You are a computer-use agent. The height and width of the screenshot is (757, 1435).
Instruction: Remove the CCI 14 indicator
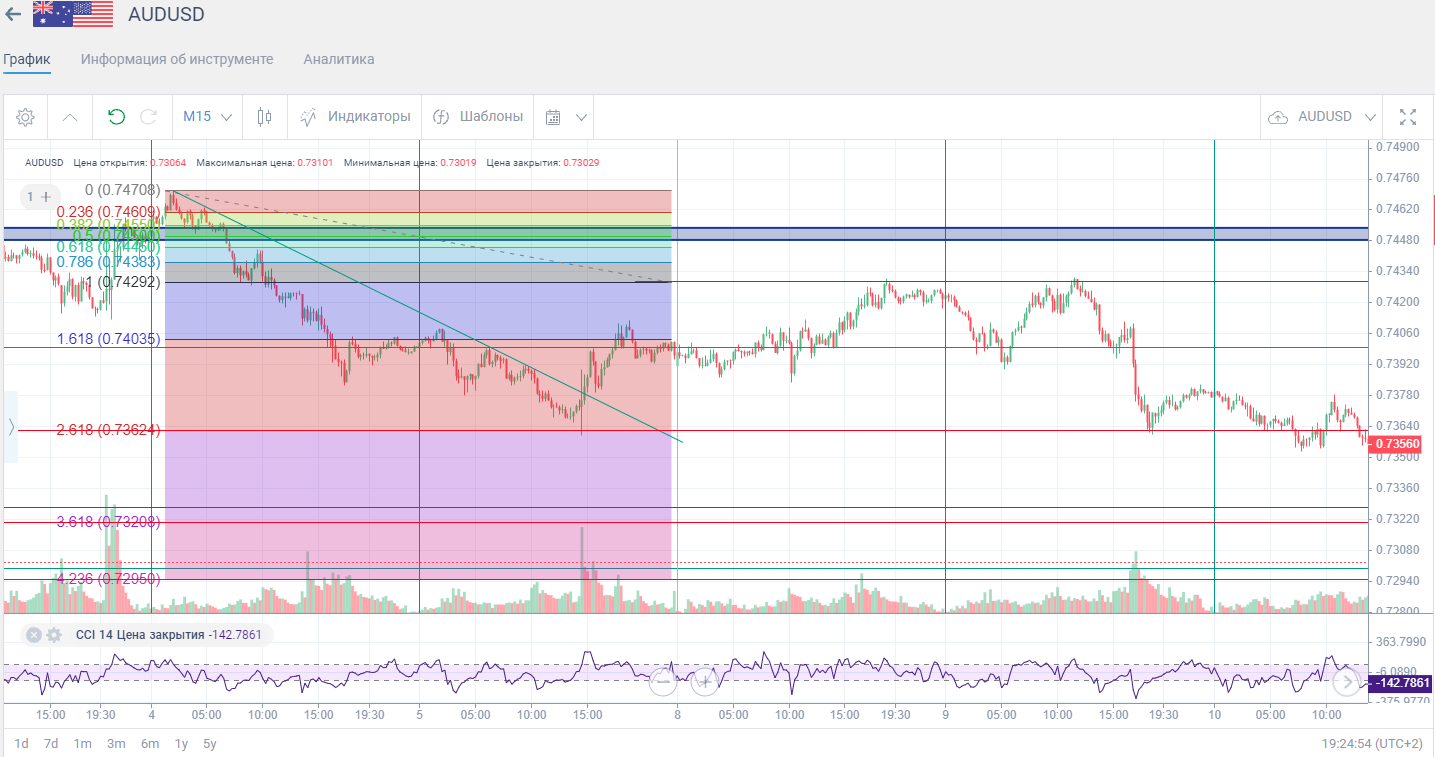tap(34, 635)
